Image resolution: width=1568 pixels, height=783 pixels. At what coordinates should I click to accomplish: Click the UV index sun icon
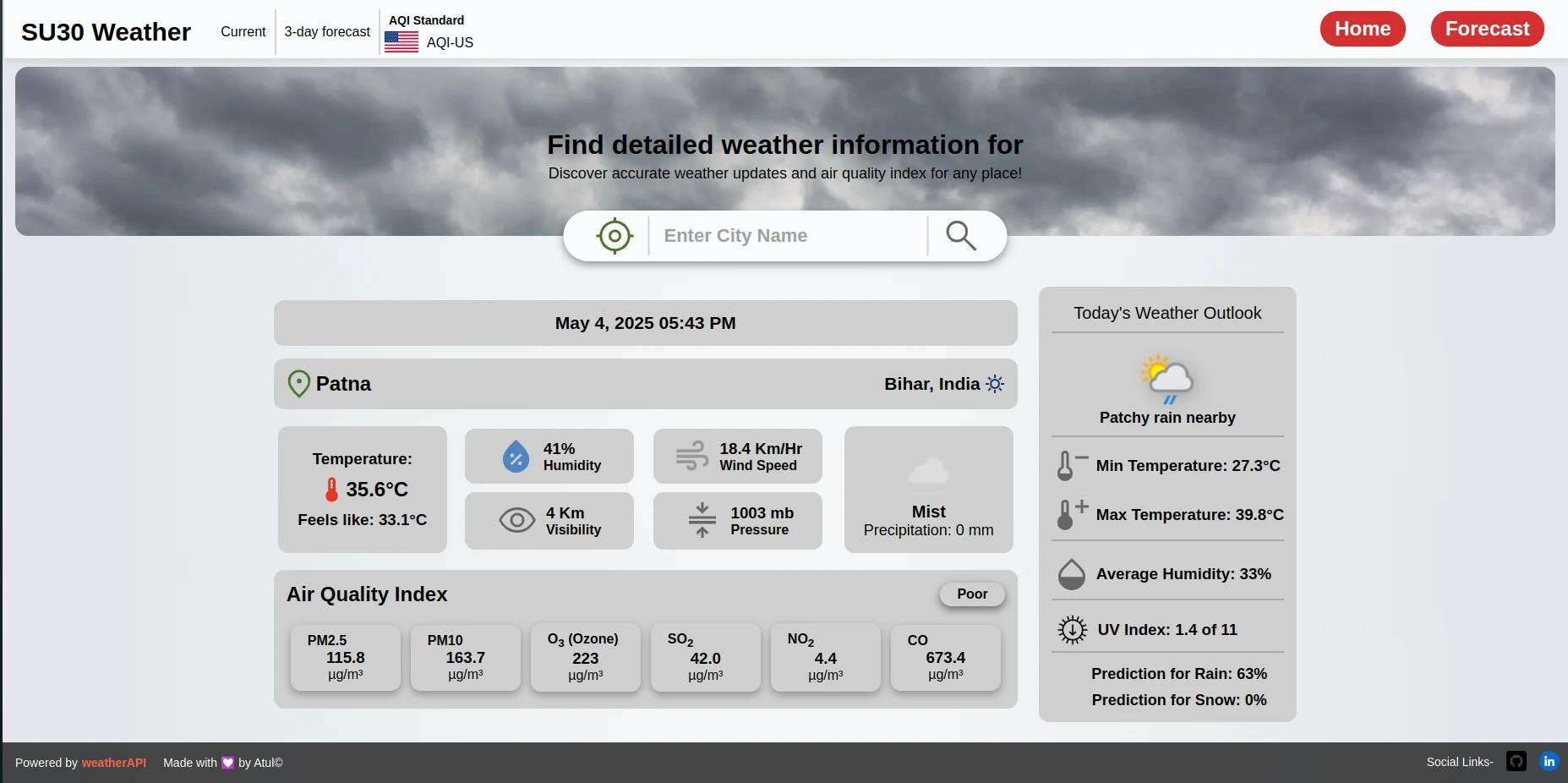pos(1072,630)
